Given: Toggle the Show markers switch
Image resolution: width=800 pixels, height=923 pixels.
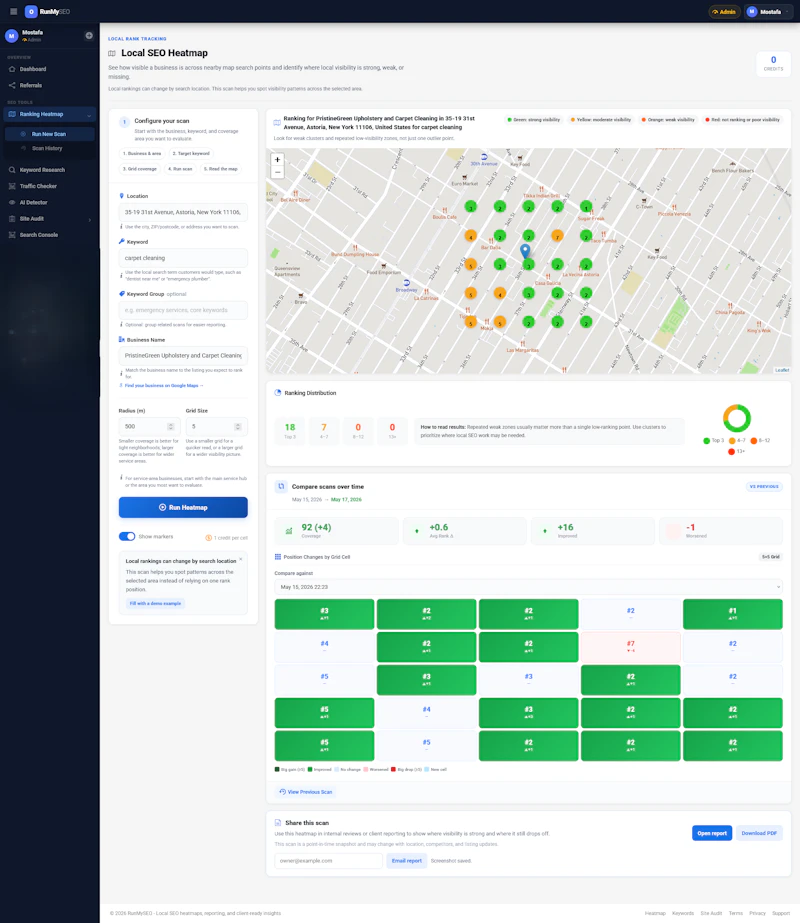Looking at the screenshot, I should click(x=127, y=536).
